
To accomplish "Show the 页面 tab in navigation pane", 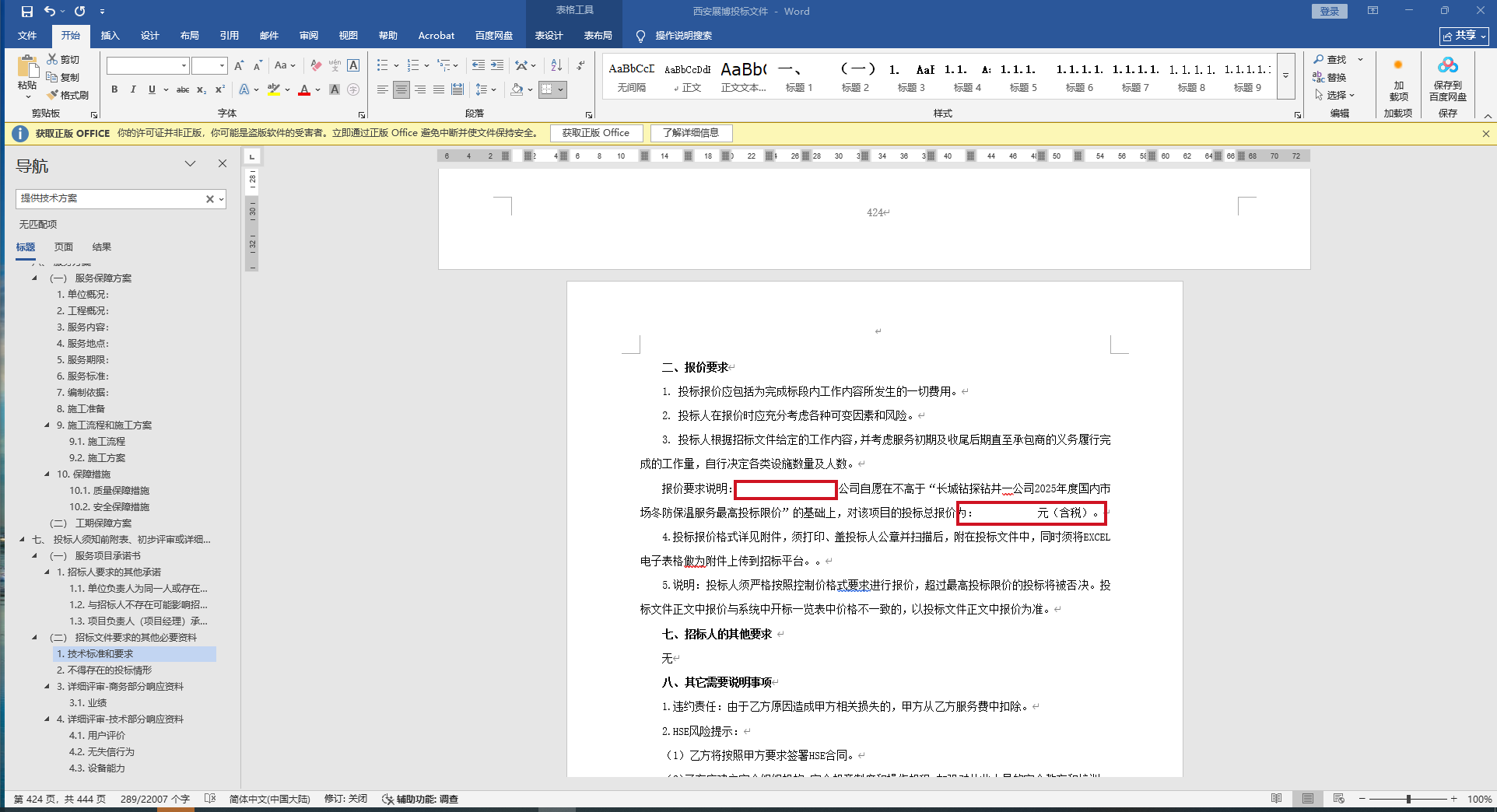I will pos(64,247).
